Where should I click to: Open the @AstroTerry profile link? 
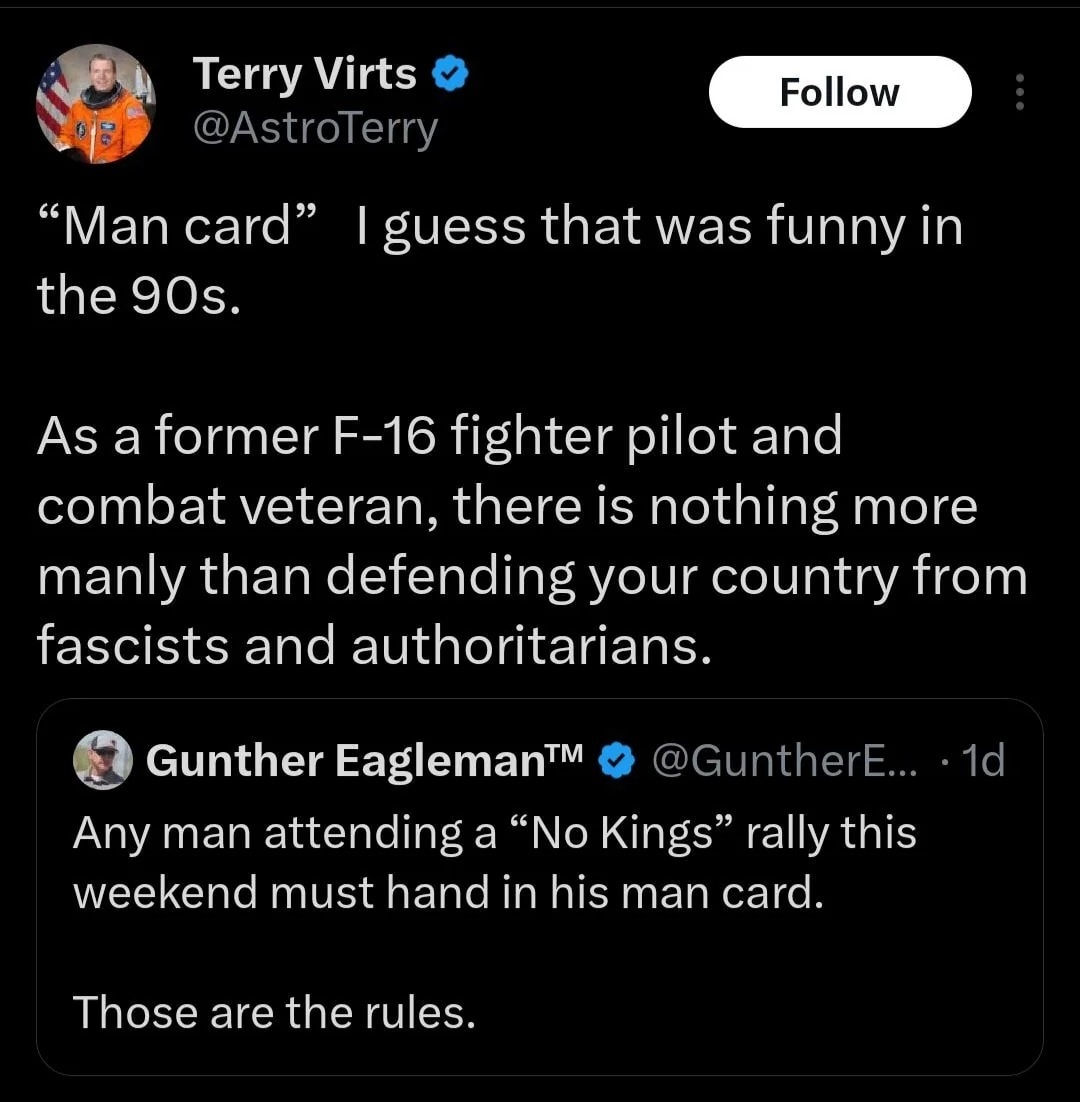(316, 127)
